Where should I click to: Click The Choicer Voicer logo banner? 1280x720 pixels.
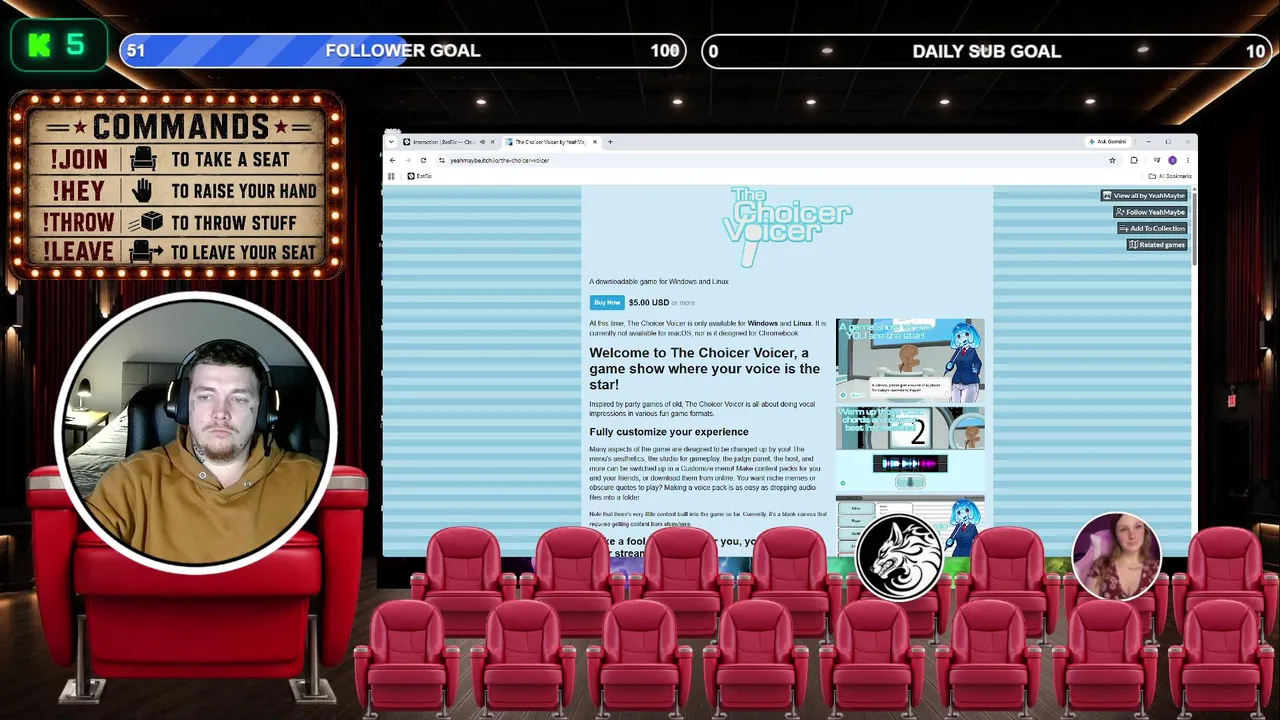point(786,227)
